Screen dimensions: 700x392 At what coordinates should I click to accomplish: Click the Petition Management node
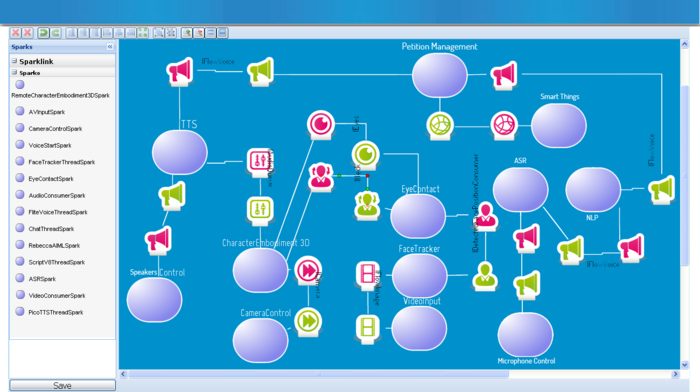[x=440, y=75]
